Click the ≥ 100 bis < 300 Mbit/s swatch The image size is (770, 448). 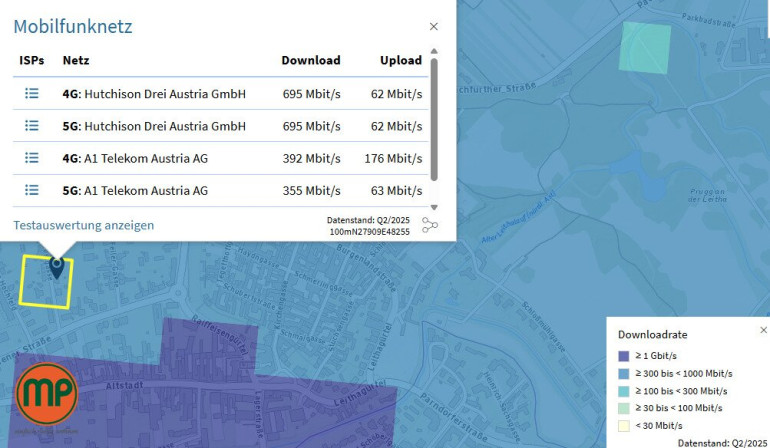(x=624, y=390)
